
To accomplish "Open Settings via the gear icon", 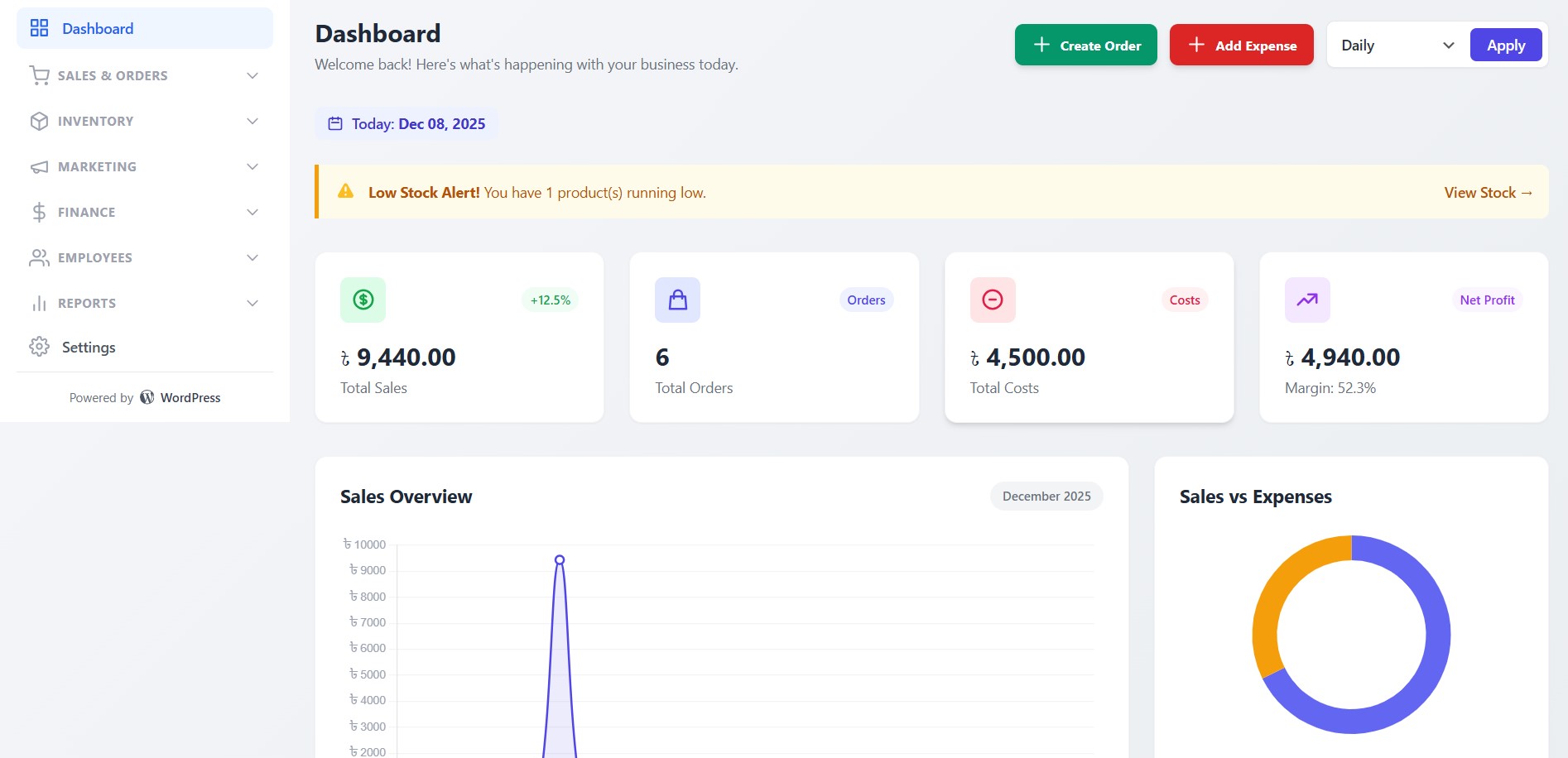I will (39, 347).
